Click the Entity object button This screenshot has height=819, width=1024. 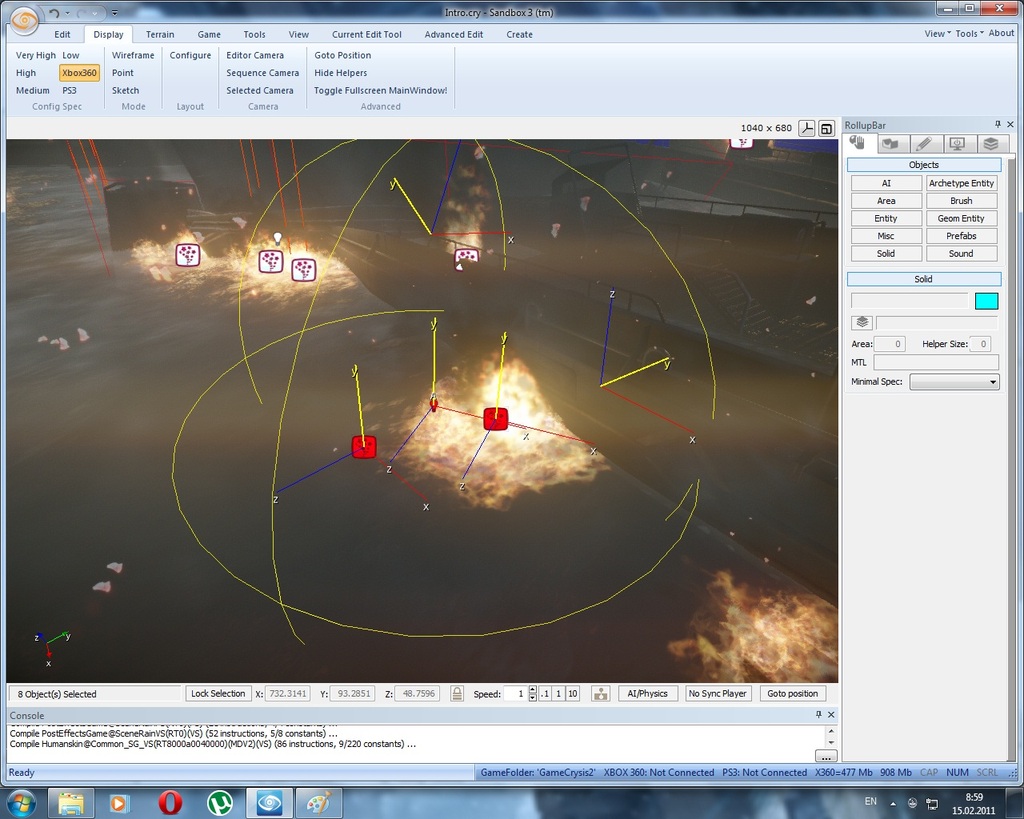coord(886,219)
